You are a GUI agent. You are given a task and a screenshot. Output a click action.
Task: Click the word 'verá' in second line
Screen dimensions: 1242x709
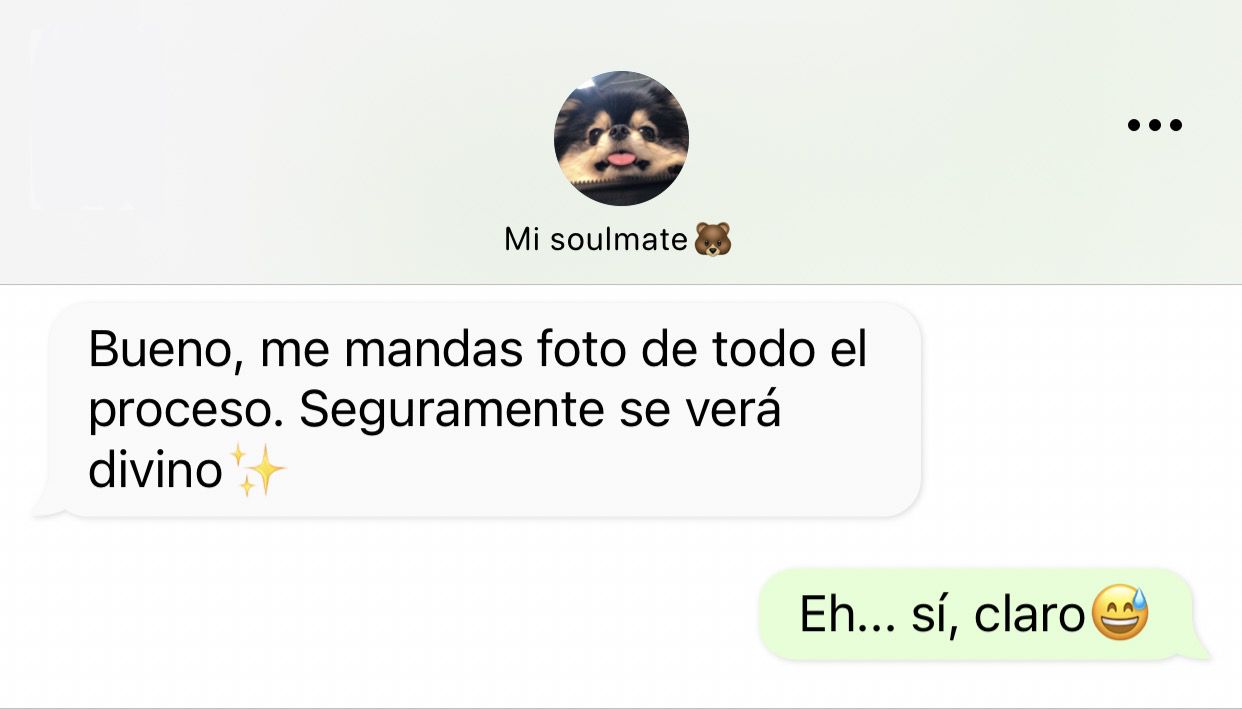point(735,411)
